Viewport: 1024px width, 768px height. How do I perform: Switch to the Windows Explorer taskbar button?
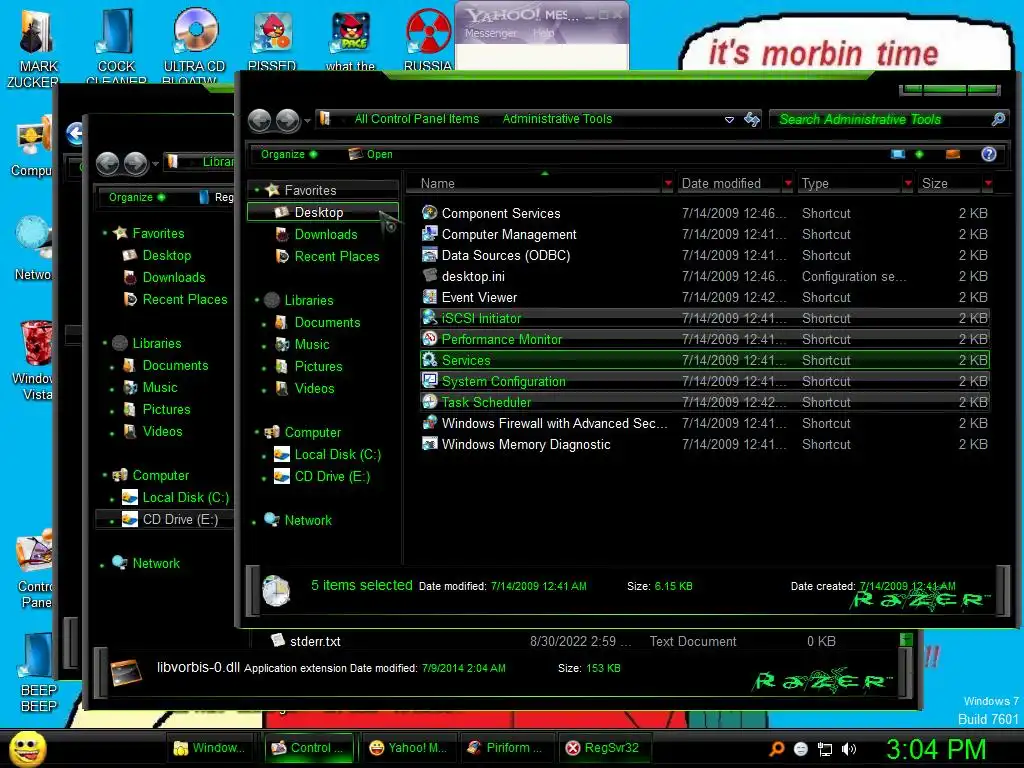pyautogui.click(x=210, y=748)
